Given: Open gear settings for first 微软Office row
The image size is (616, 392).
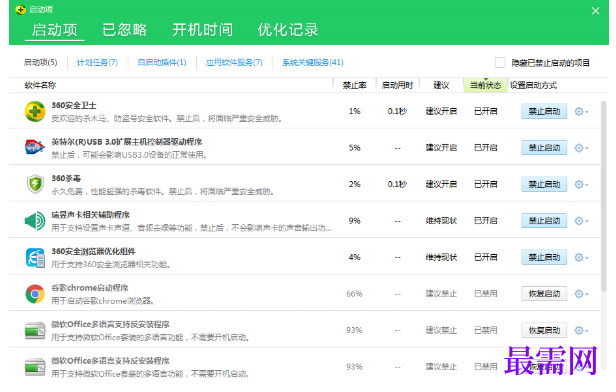Looking at the screenshot, I should (x=581, y=330).
